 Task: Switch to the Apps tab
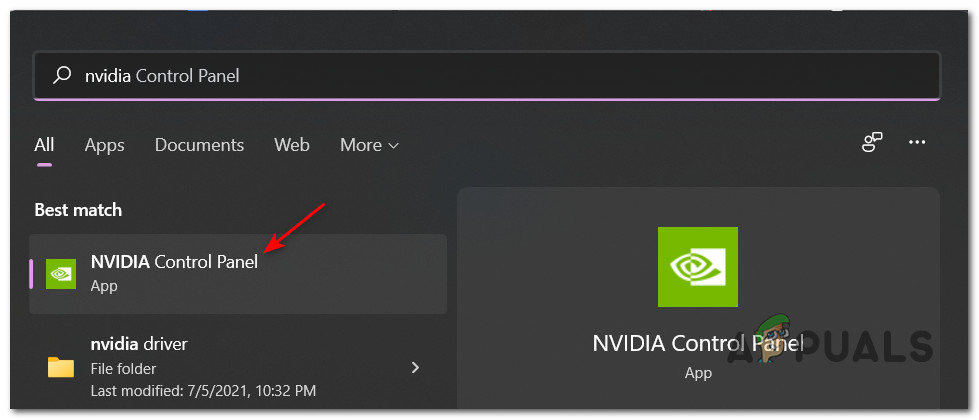pyautogui.click(x=104, y=145)
